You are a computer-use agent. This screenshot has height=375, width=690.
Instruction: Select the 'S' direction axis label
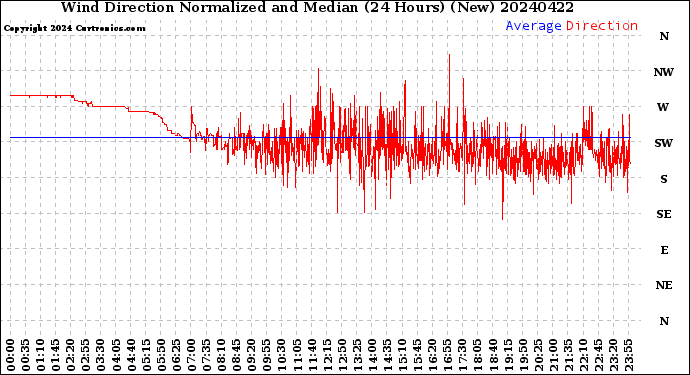click(664, 179)
